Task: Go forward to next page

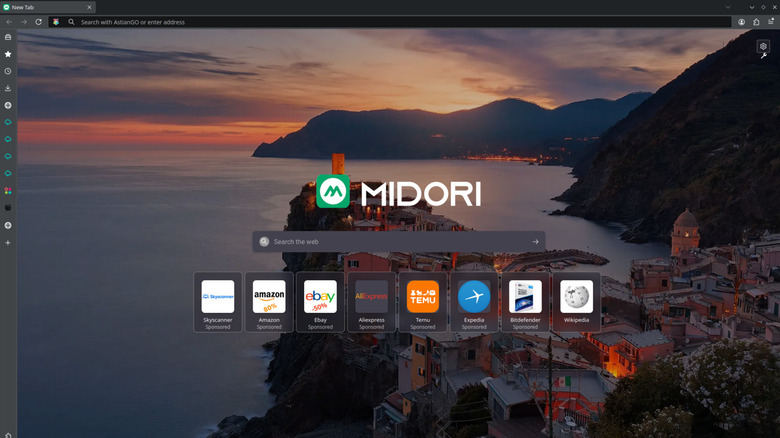Action: click(x=24, y=22)
